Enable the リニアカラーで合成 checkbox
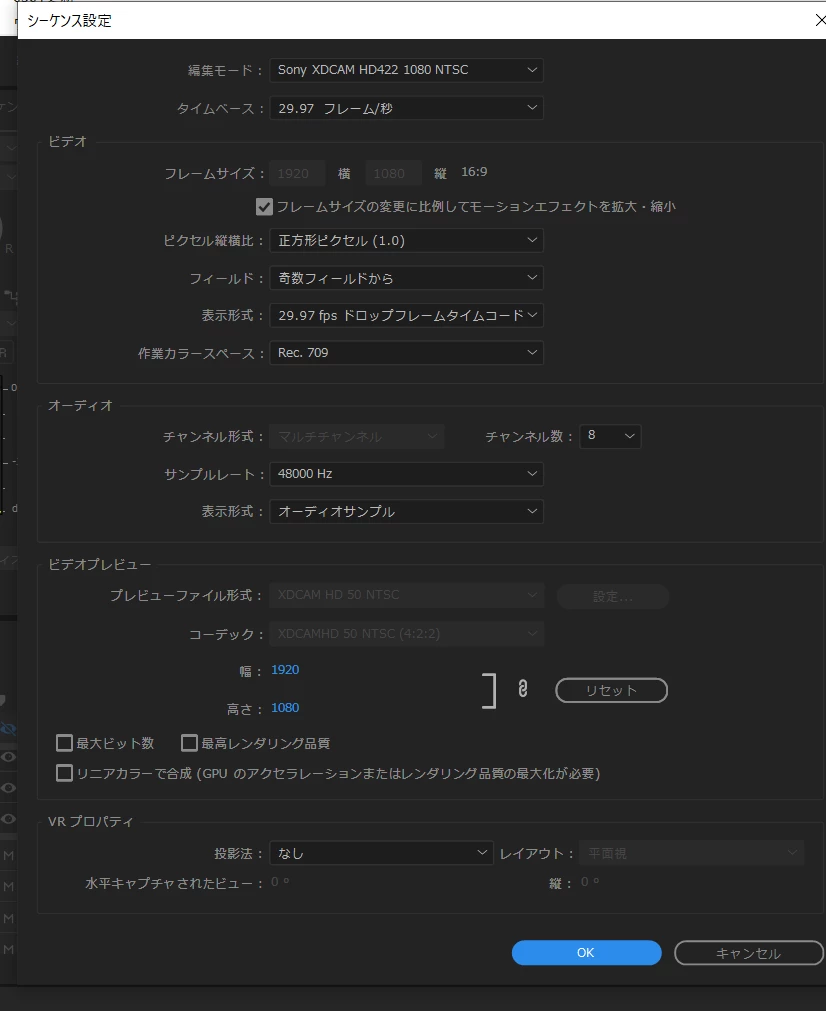The image size is (826, 1011). 64,773
